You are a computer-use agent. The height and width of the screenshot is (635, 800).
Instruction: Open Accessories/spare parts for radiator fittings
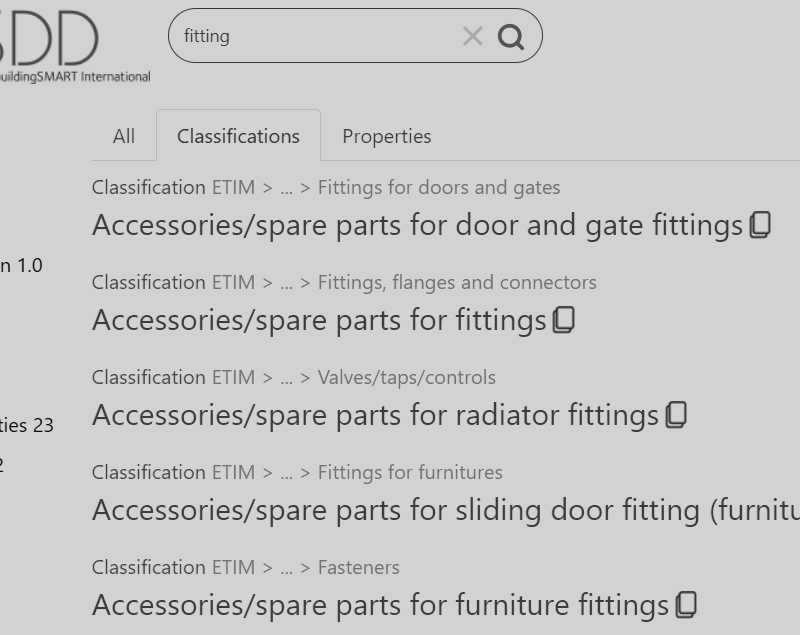point(375,415)
